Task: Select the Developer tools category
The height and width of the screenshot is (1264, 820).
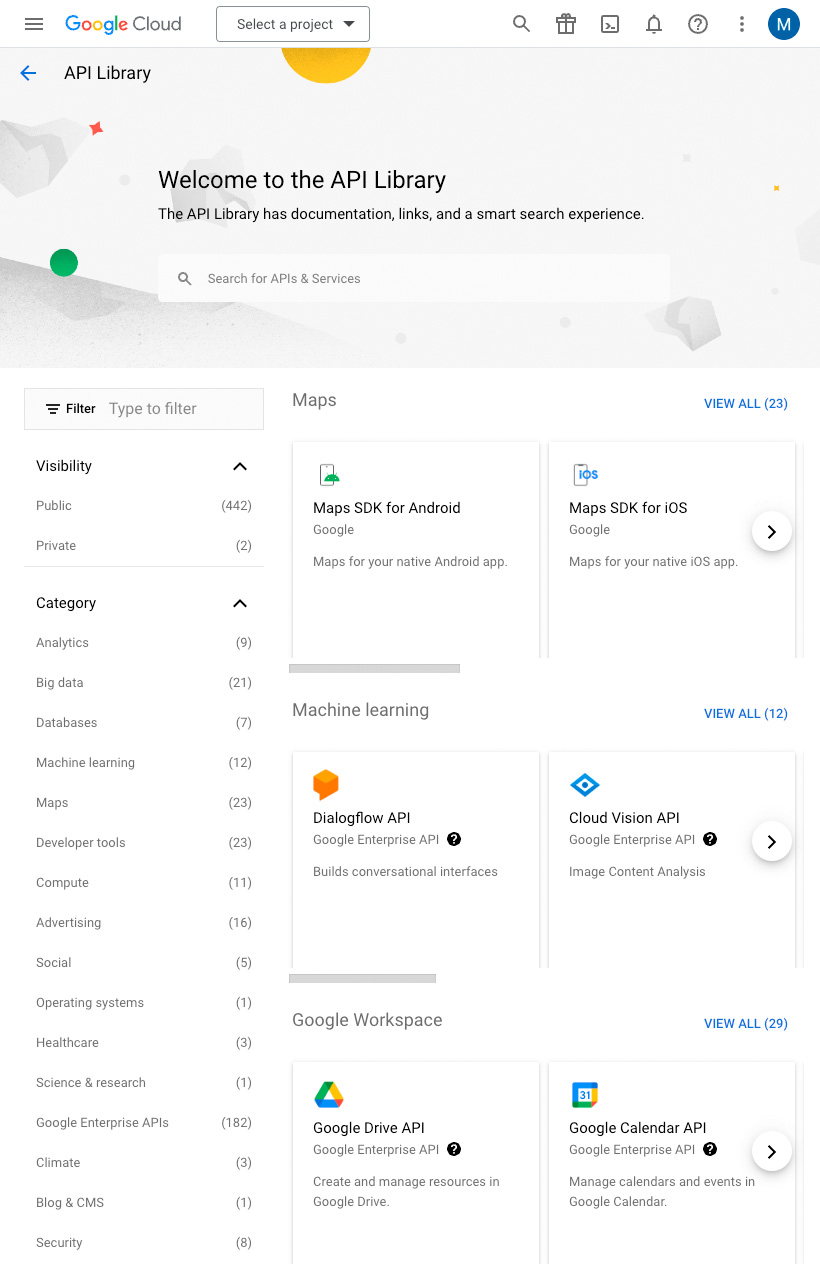Action: coord(144,843)
